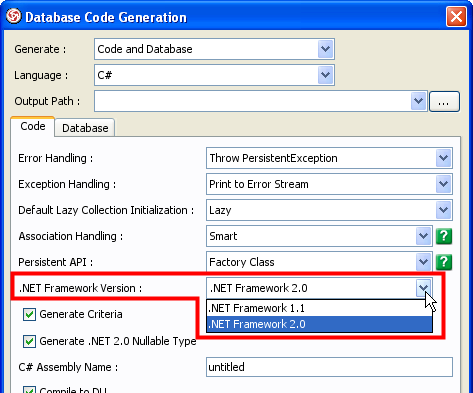Image resolution: width=473 pixels, height=393 pixels.
Task: Click the C# Assembly Name text field
Action: pos(329,367)
